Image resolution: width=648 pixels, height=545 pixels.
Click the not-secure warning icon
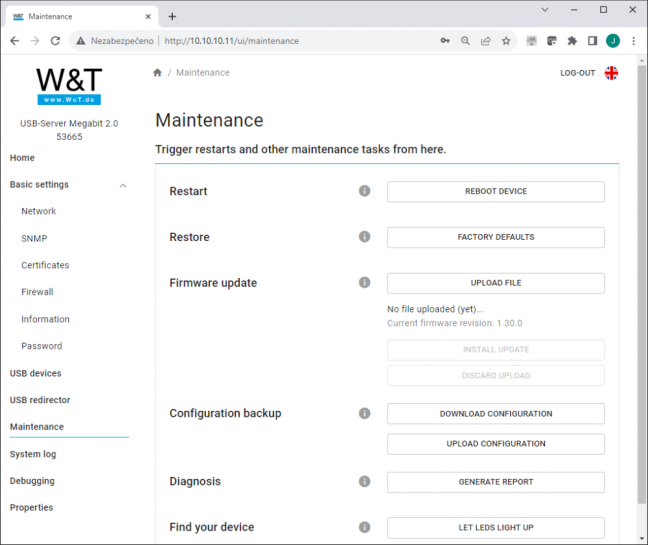tap(81, 41)
